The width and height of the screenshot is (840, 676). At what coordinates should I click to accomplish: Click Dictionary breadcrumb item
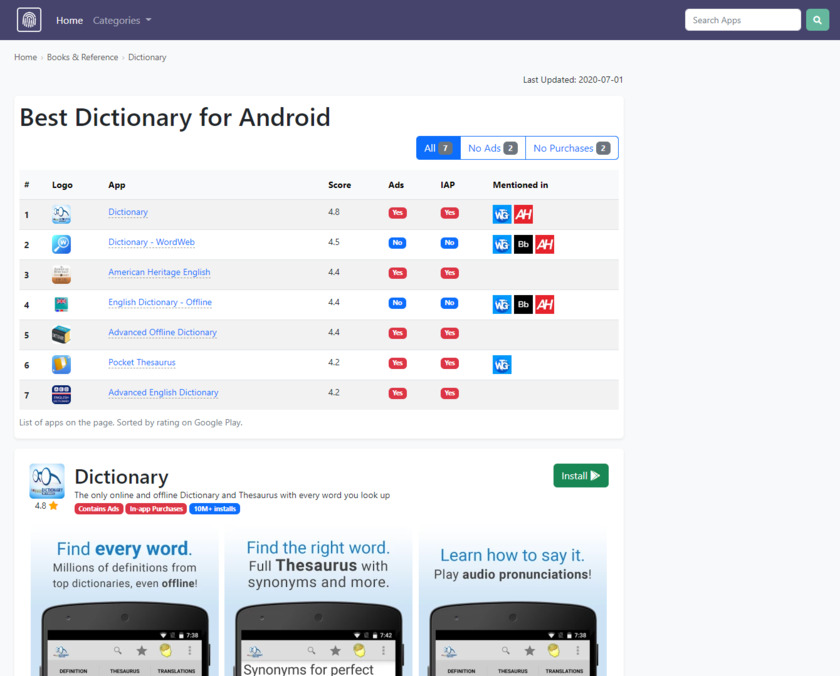point(147,57)
